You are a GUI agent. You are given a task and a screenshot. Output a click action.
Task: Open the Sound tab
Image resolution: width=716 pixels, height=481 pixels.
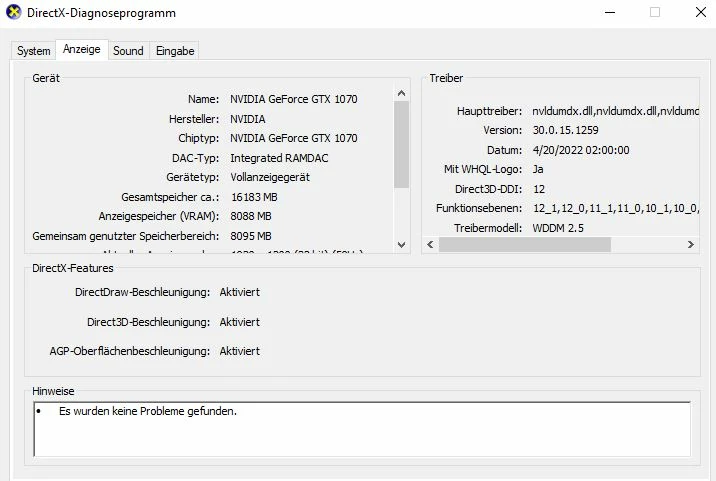coord(128,51)
